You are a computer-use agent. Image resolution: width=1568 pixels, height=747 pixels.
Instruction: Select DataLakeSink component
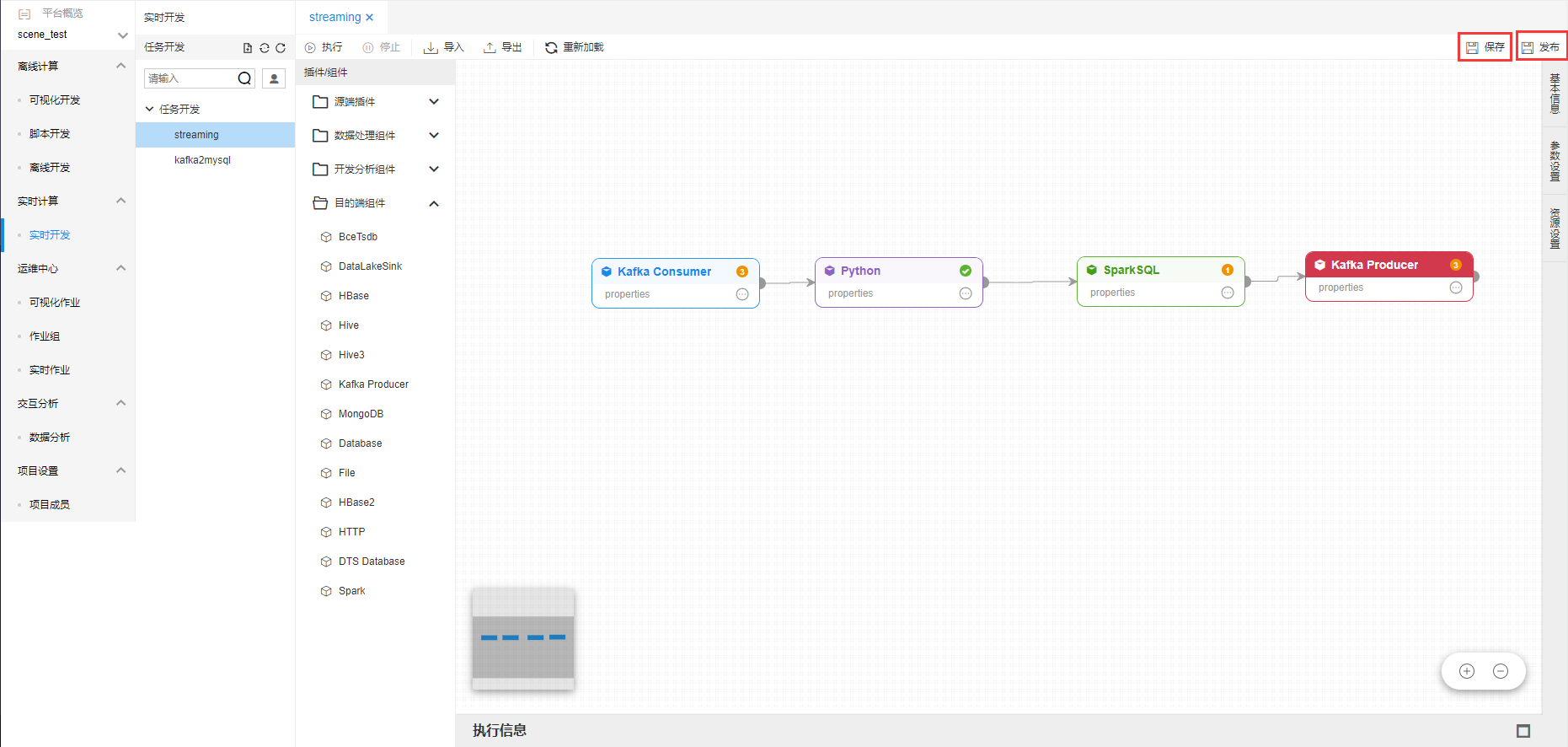coord(371,266)
